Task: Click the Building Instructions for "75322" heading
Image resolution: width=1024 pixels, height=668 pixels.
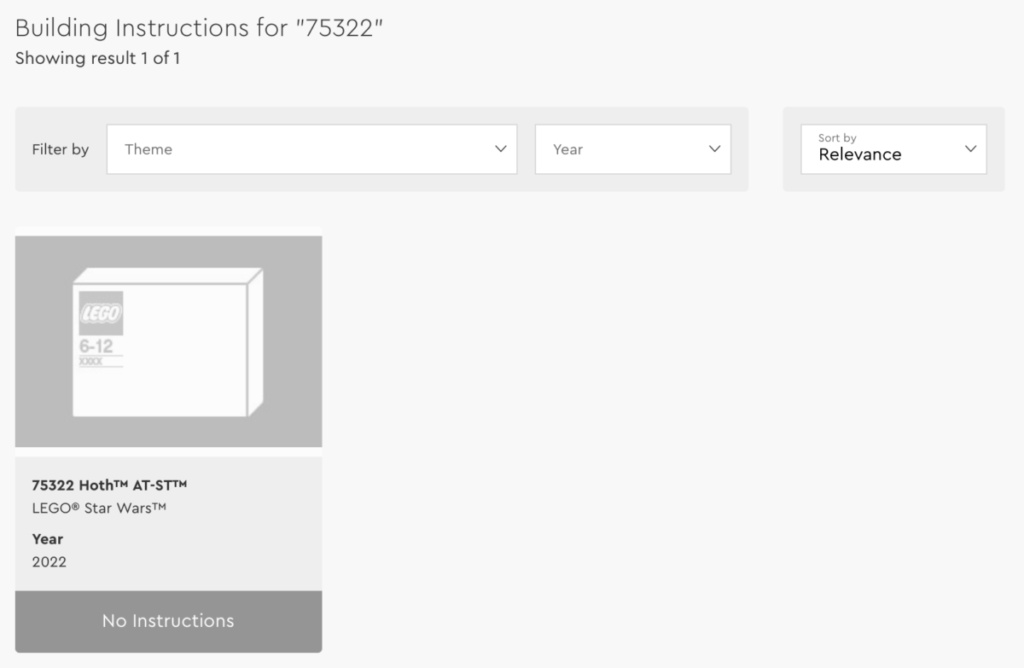Action: point(200,27)
